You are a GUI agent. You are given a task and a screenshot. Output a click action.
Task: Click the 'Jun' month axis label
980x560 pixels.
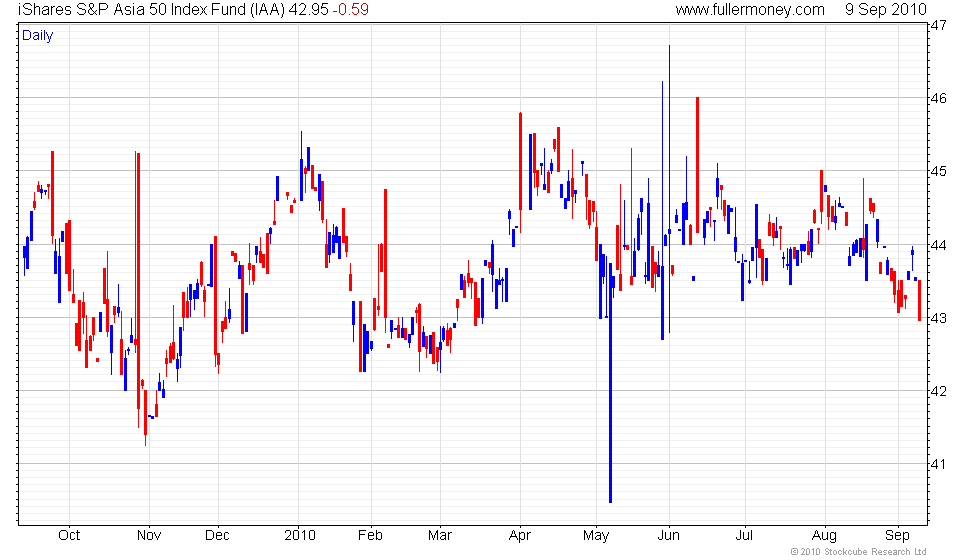[669, 536]
